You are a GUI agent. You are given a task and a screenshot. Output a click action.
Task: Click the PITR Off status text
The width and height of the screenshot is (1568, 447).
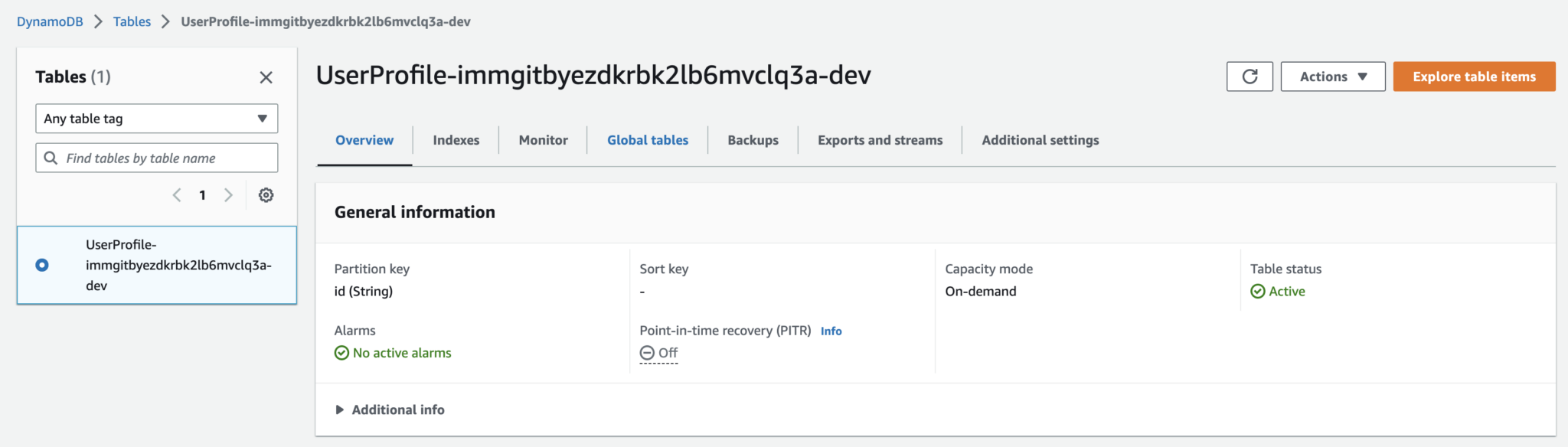click(668, 353)
